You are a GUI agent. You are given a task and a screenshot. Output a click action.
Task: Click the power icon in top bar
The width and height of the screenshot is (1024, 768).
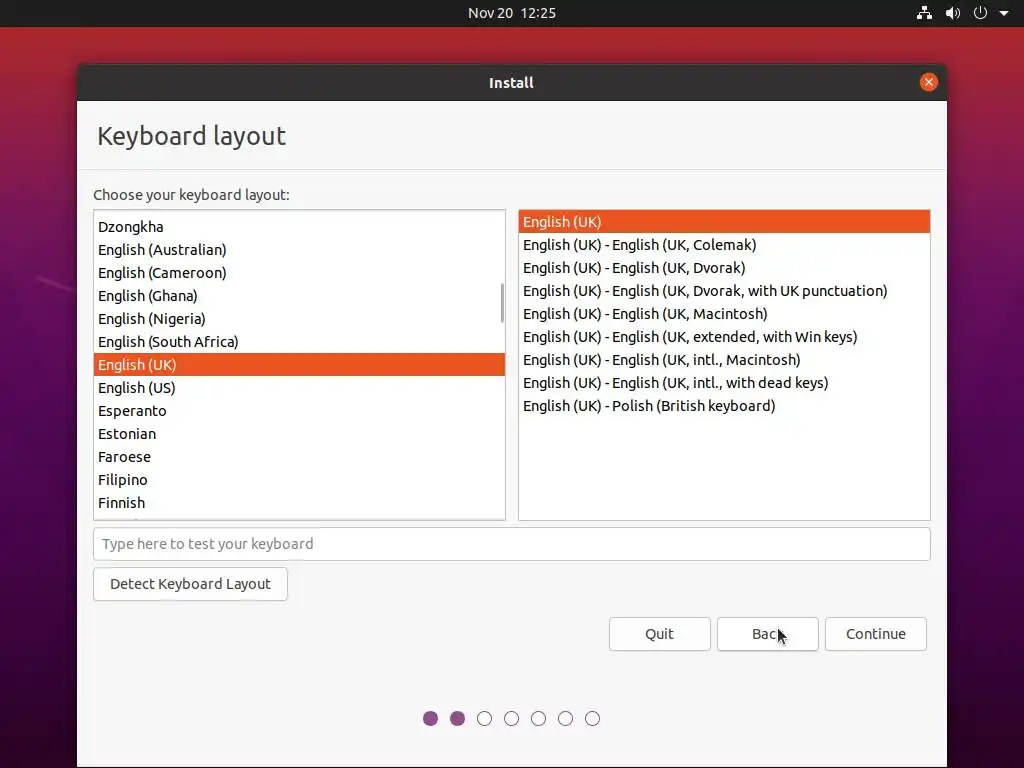point(980,13)
